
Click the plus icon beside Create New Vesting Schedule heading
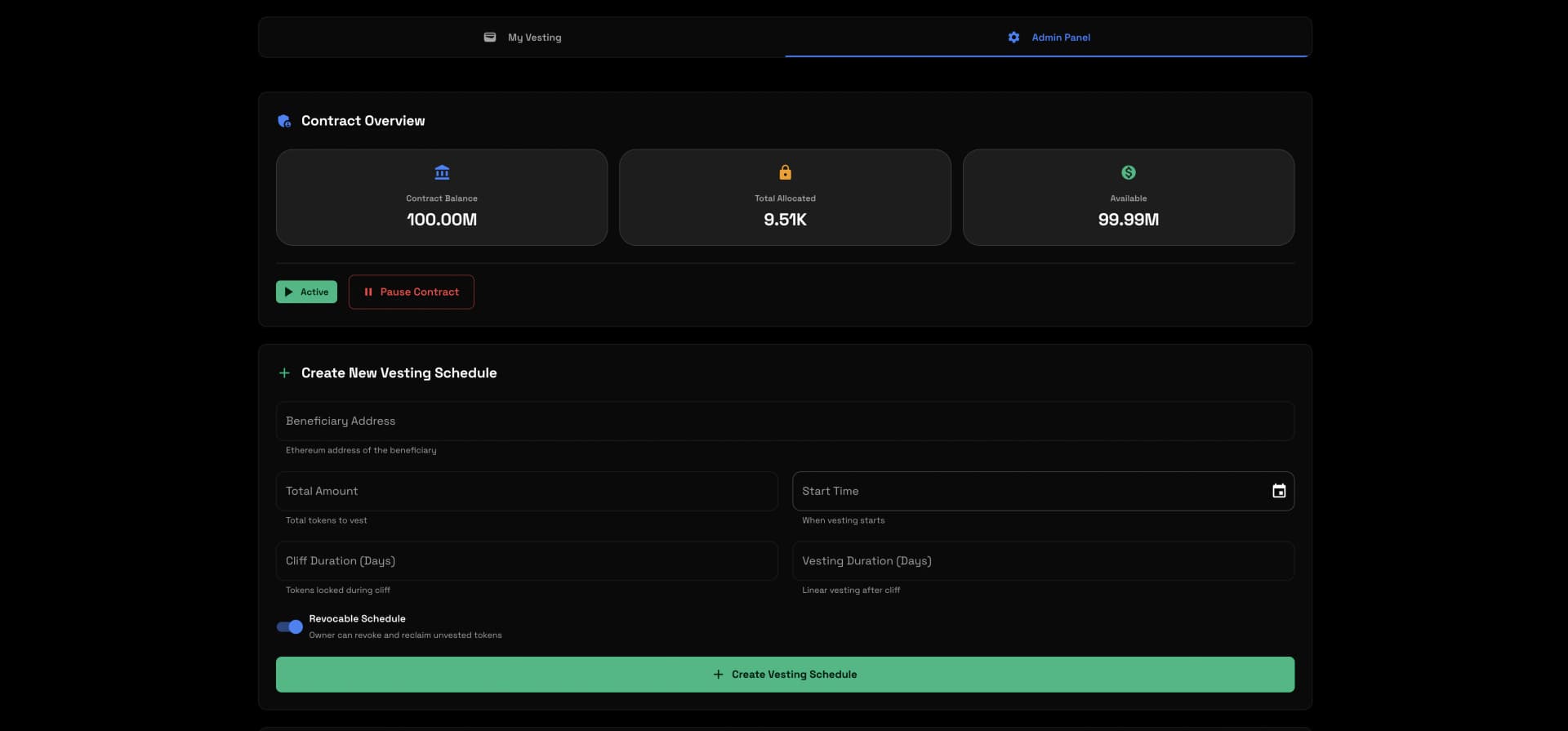pos(284,373)
